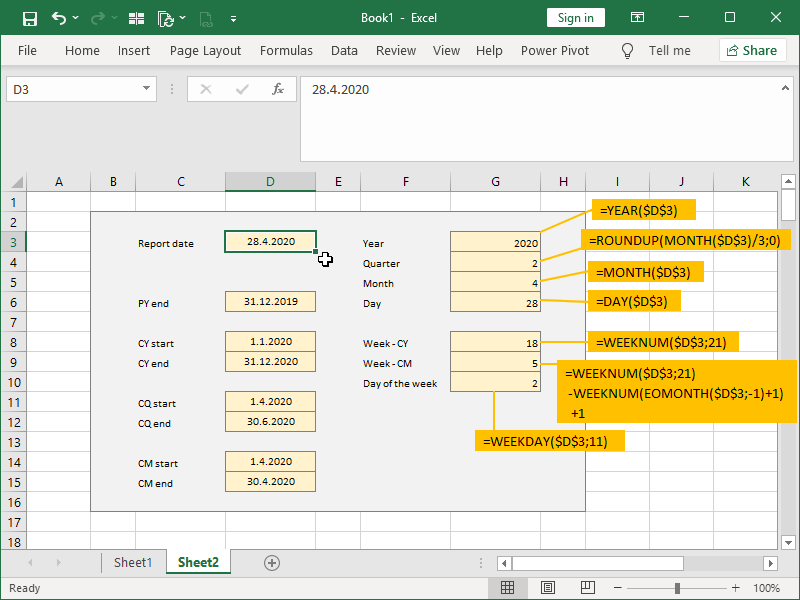Open the Redo history dropdown arrow

114,18
